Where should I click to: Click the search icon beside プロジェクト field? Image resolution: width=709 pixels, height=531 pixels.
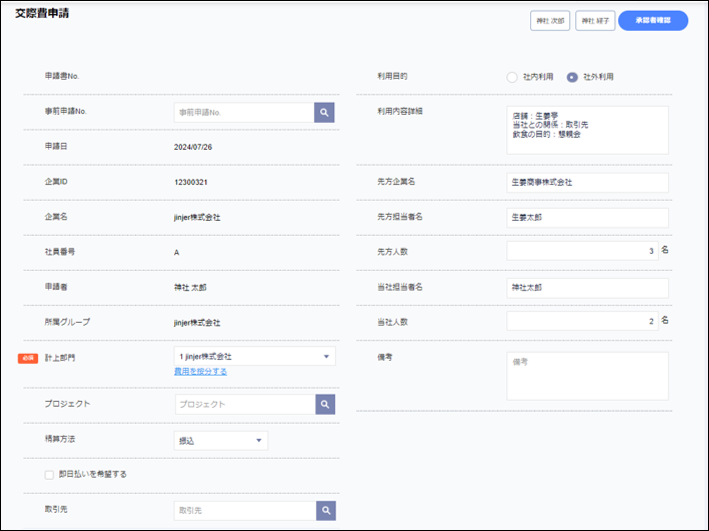click(x=324, y=404)
